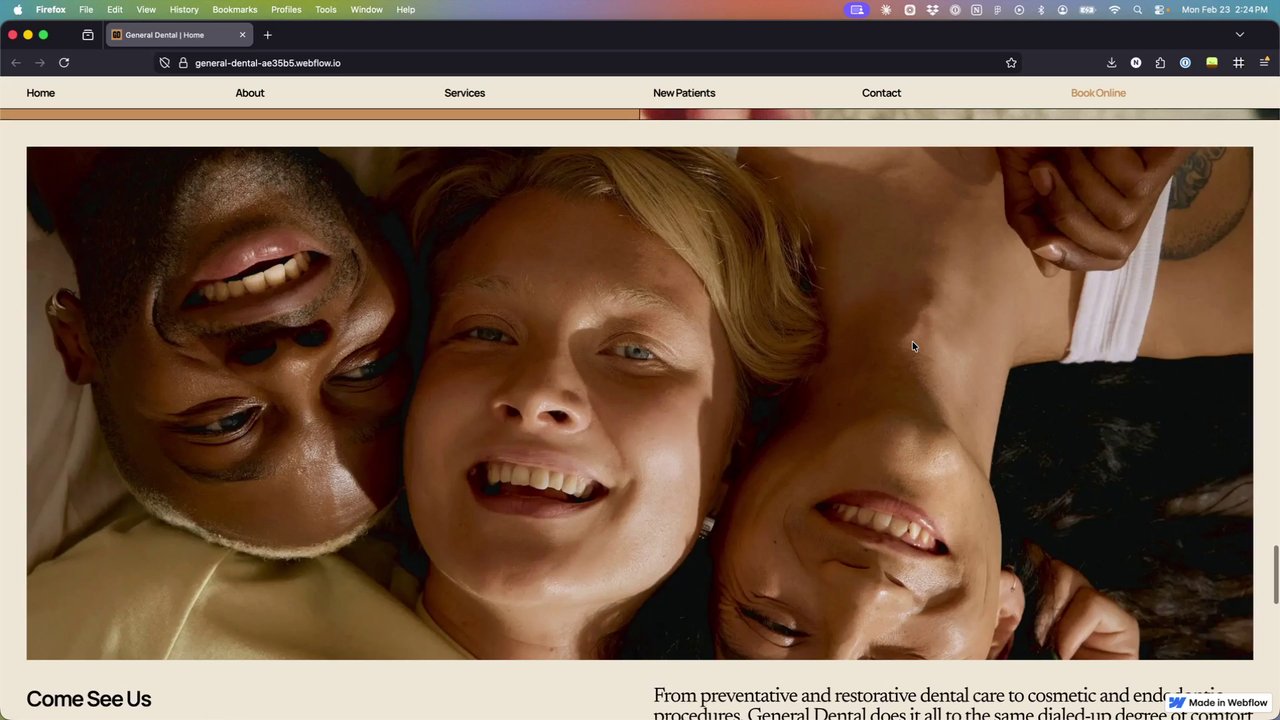The height and width of the screenshot is (720, 1280).
Task: Open the Firefox application menu
Action: (x=1264, y=63)
